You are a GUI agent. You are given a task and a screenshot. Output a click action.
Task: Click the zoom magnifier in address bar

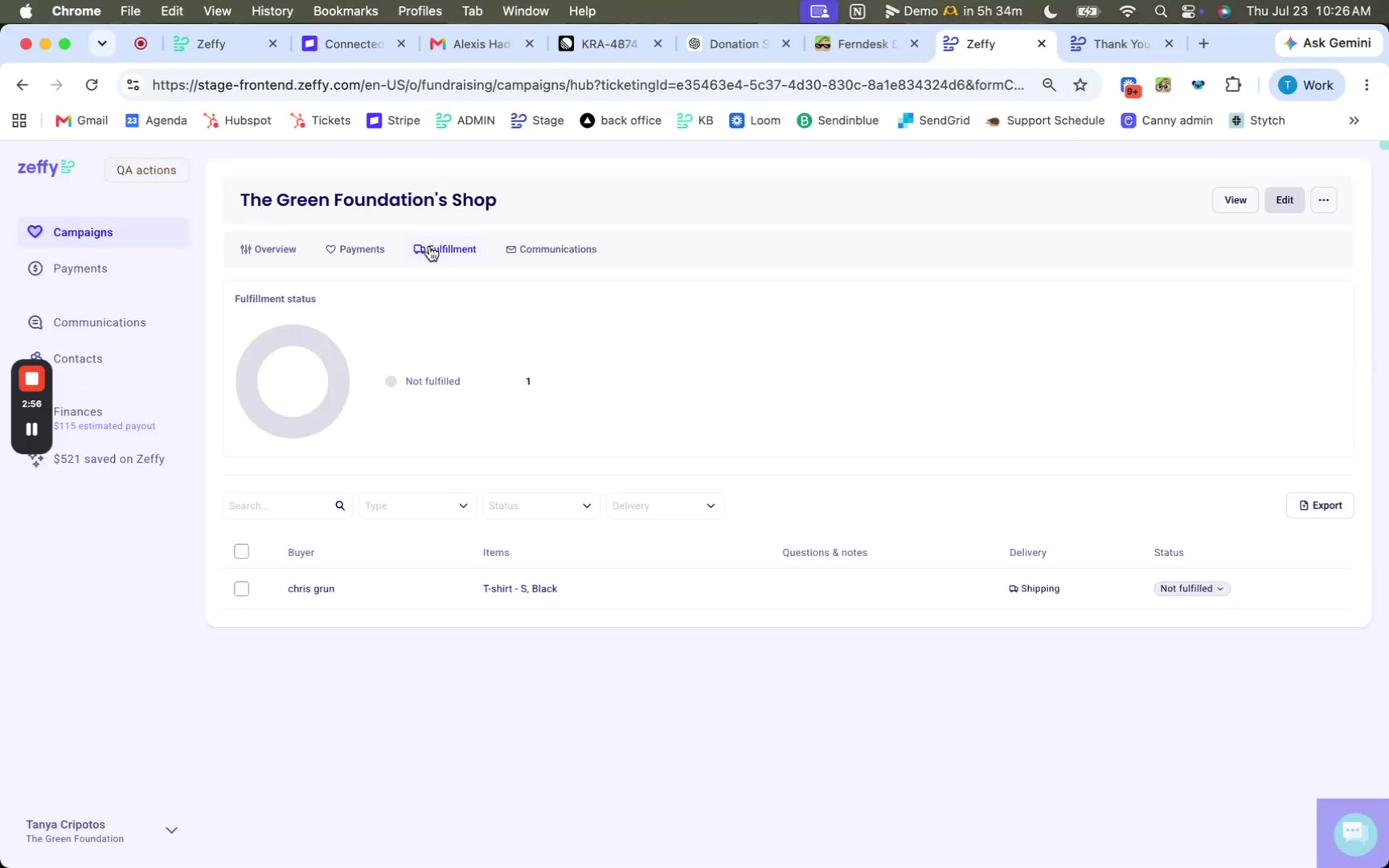click(x=1049, y=85)
